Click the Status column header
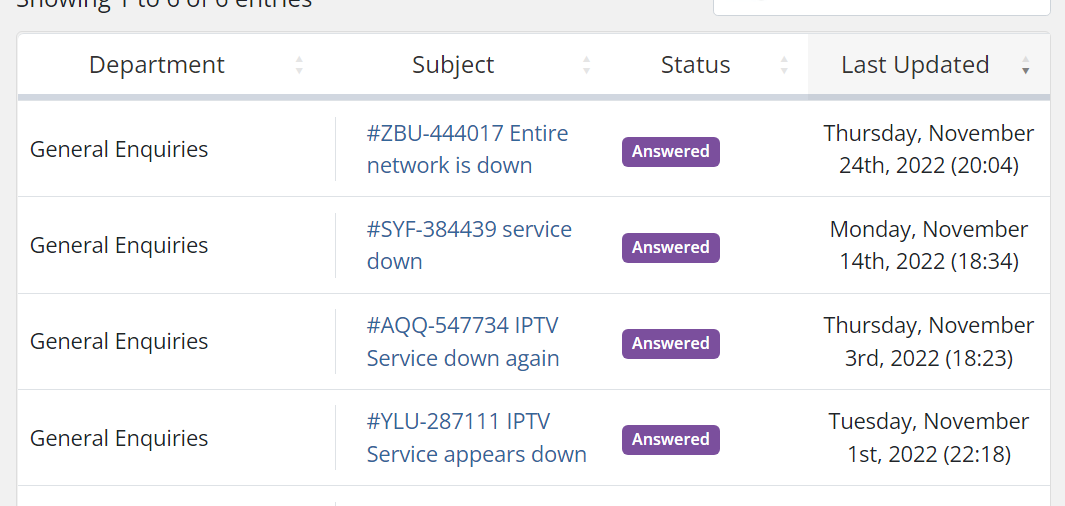 pyautogui.click(x=695, y=65)
